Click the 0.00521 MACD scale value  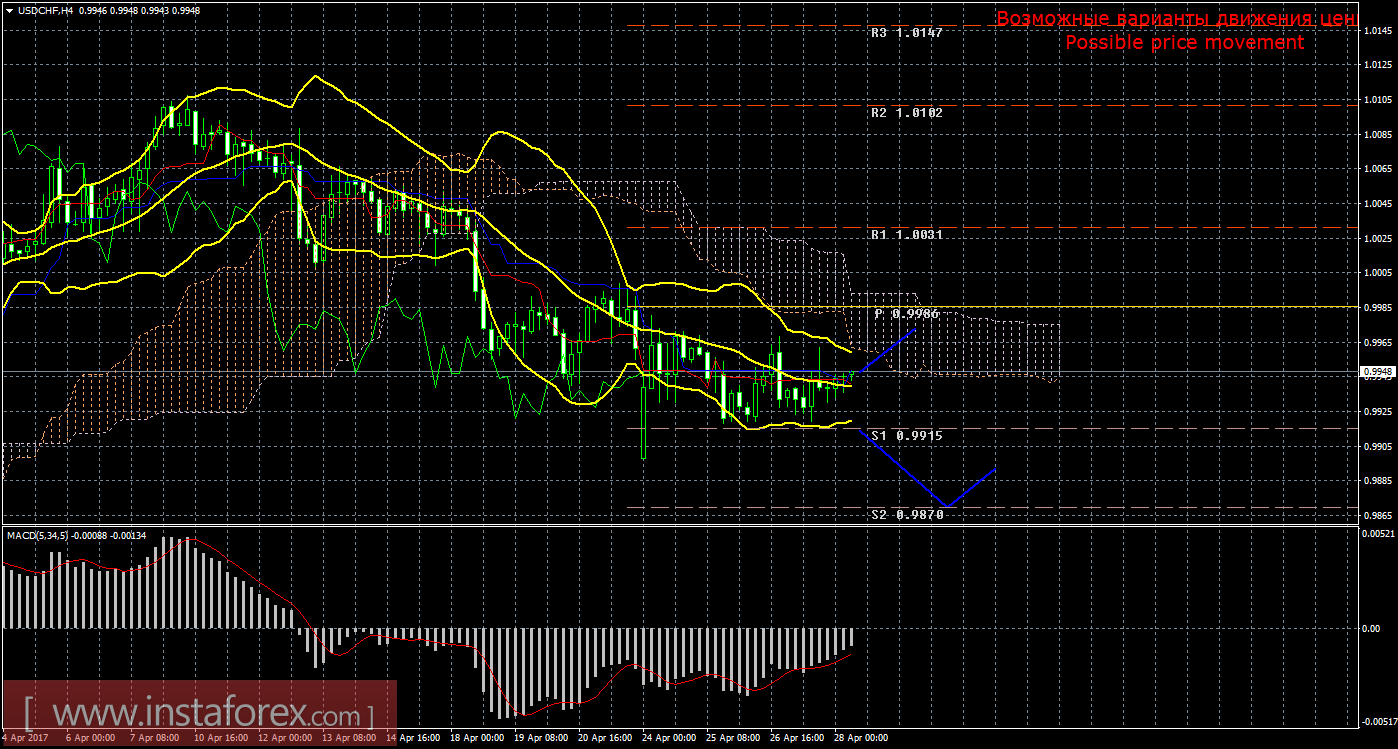click(x=1378, y=533)
